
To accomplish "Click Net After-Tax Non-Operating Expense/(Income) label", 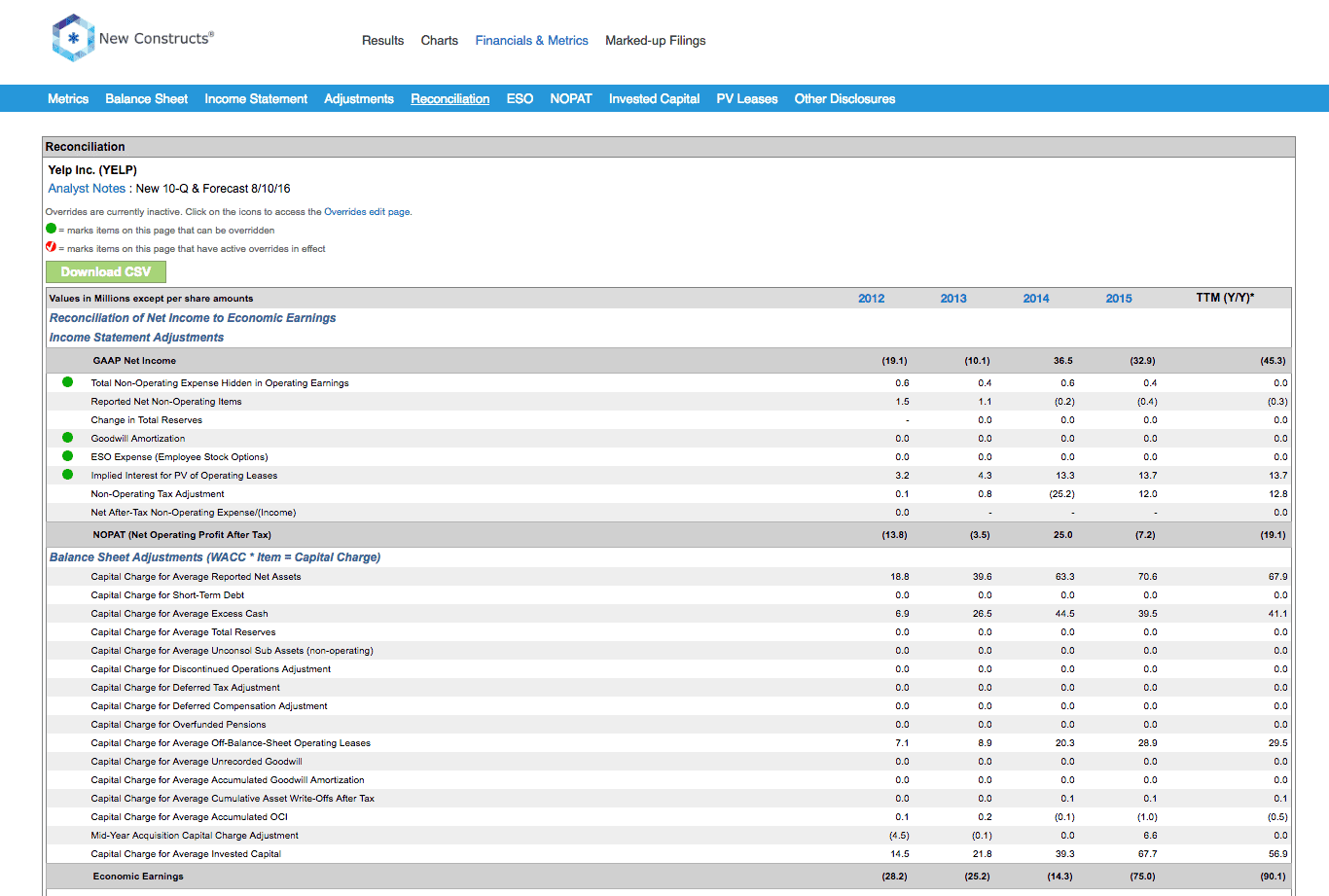I will click(x=194, y=513).
